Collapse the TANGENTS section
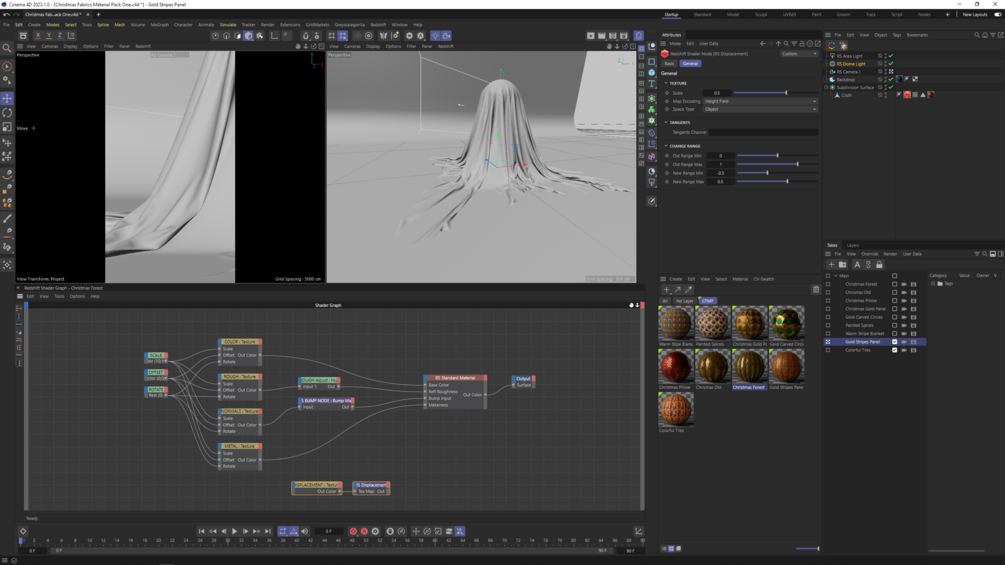This screenshot has height=565, width=1005. [666, 122]
